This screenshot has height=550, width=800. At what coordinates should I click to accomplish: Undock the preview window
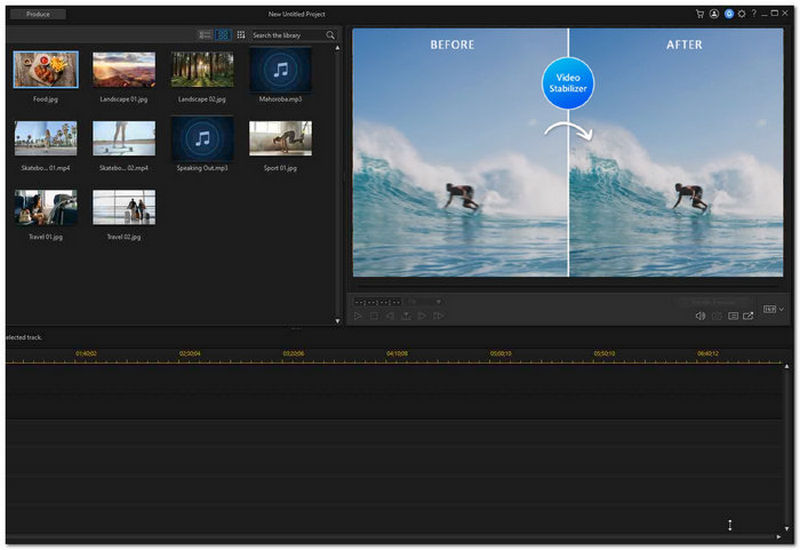(748, 316)
